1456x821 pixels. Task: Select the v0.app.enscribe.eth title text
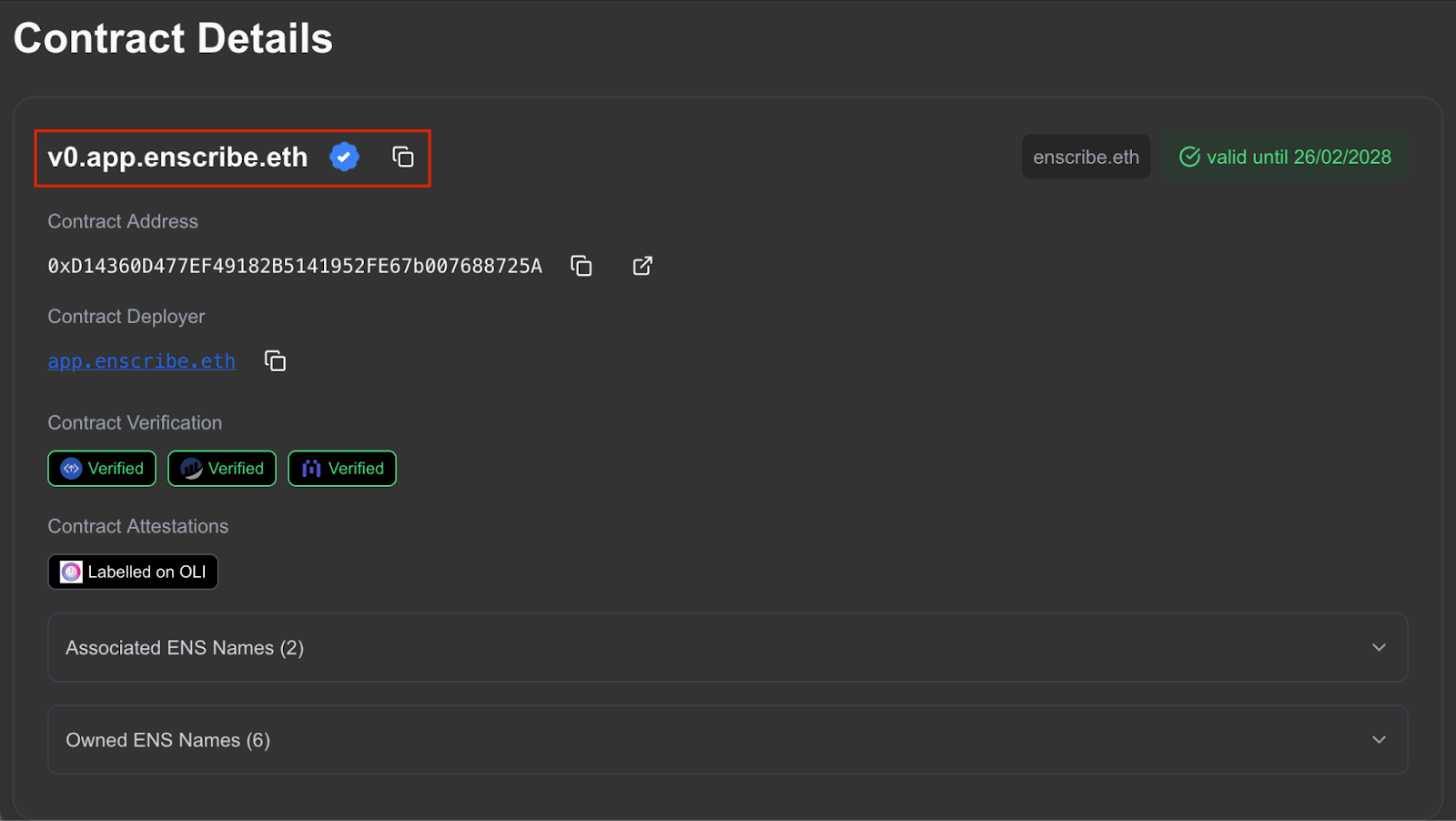177,157
